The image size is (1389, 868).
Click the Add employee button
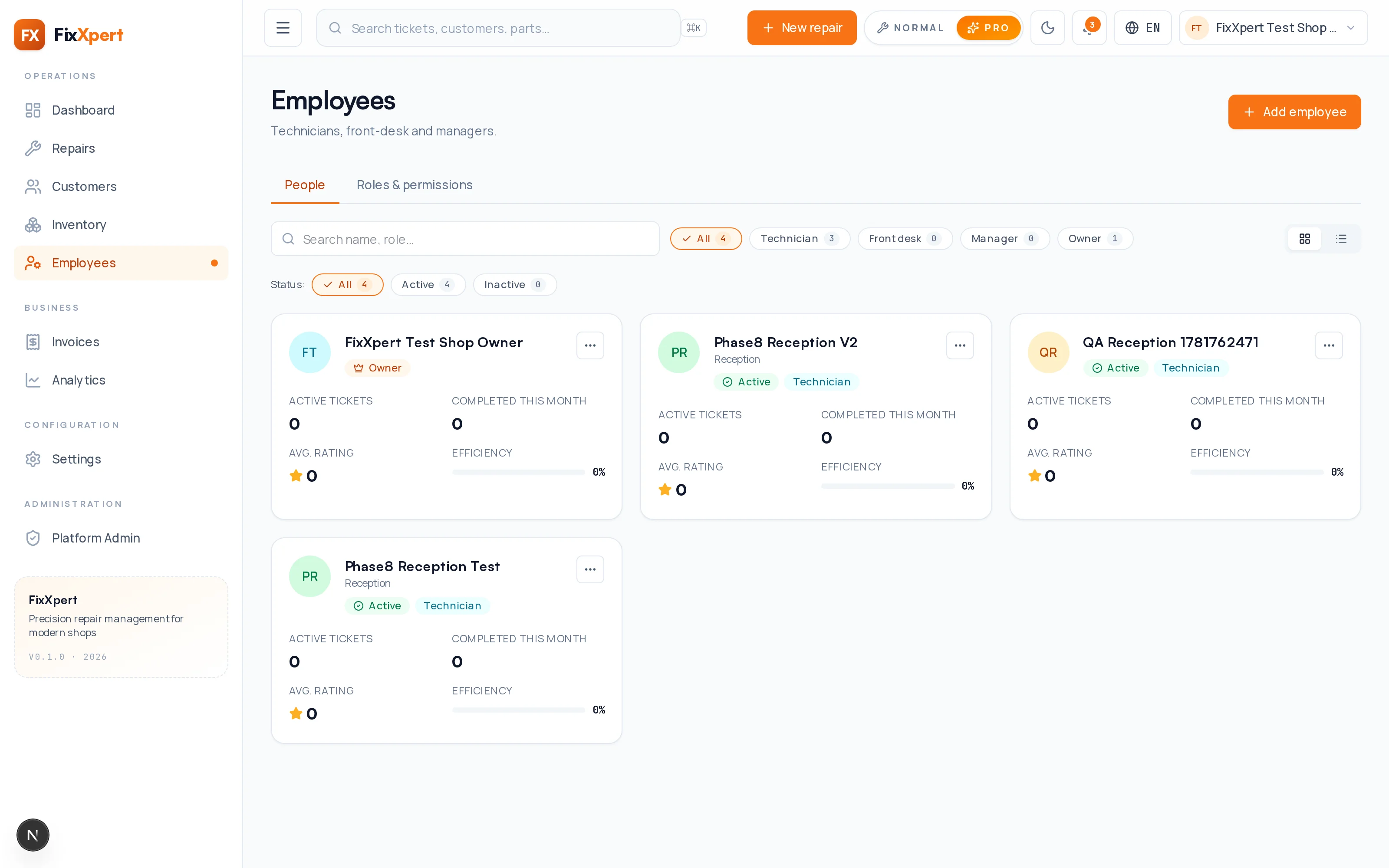tap(1294, 112)
